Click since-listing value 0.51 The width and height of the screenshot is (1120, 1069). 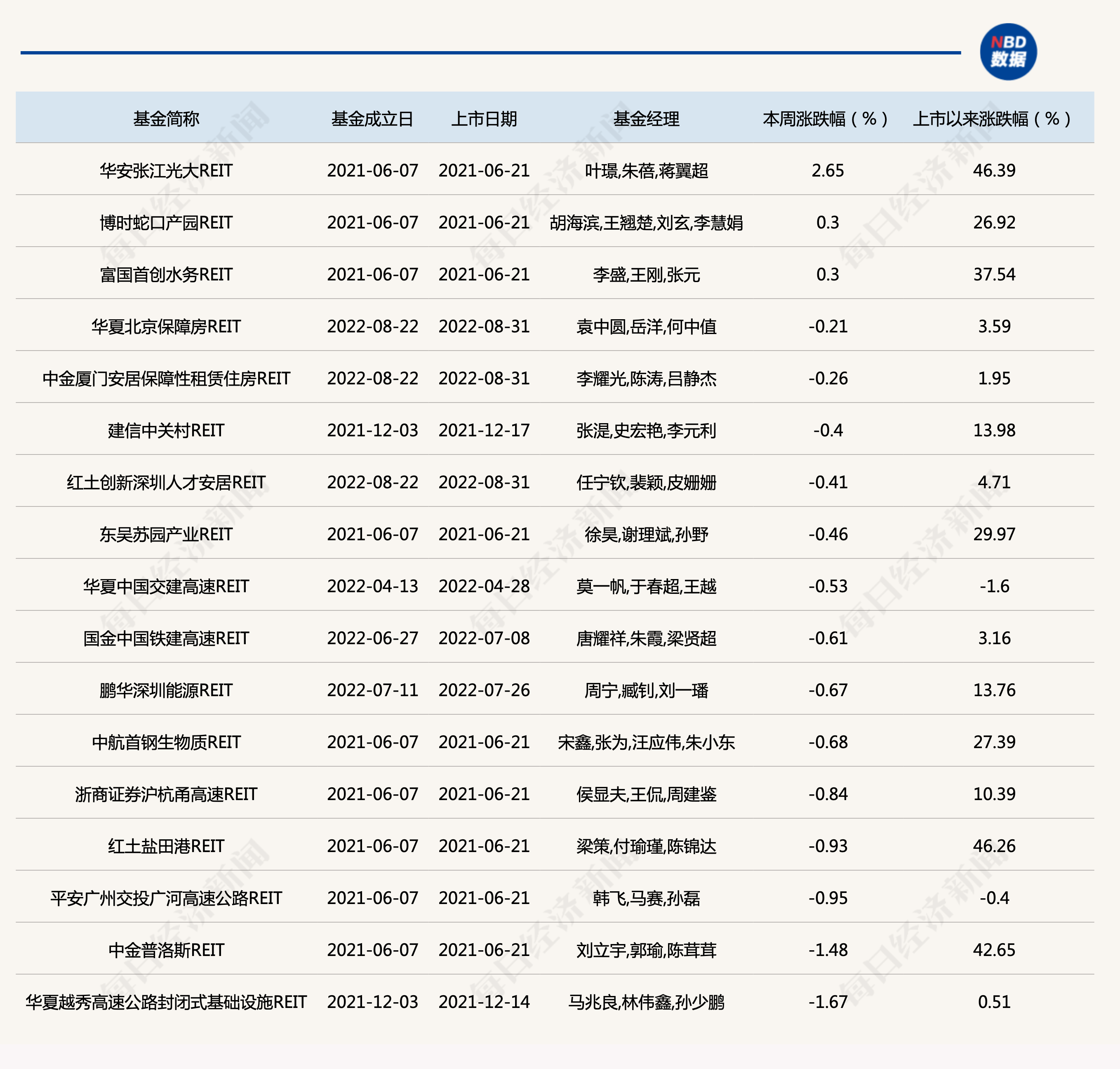point(994,1002)
